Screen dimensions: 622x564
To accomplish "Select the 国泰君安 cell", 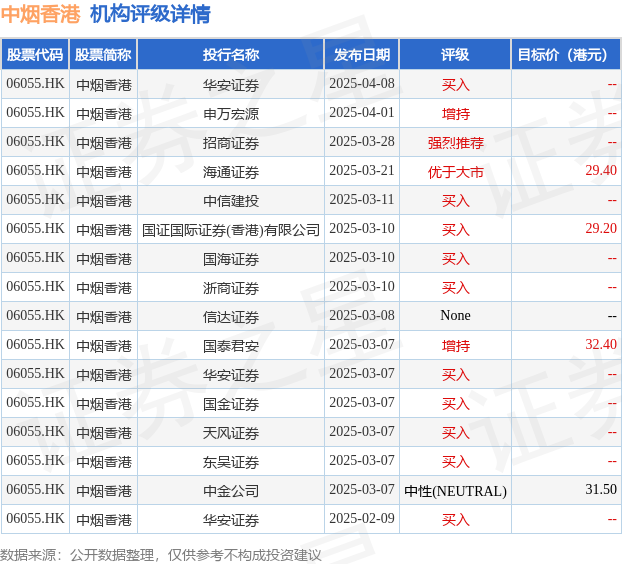I will coord(231,346).
